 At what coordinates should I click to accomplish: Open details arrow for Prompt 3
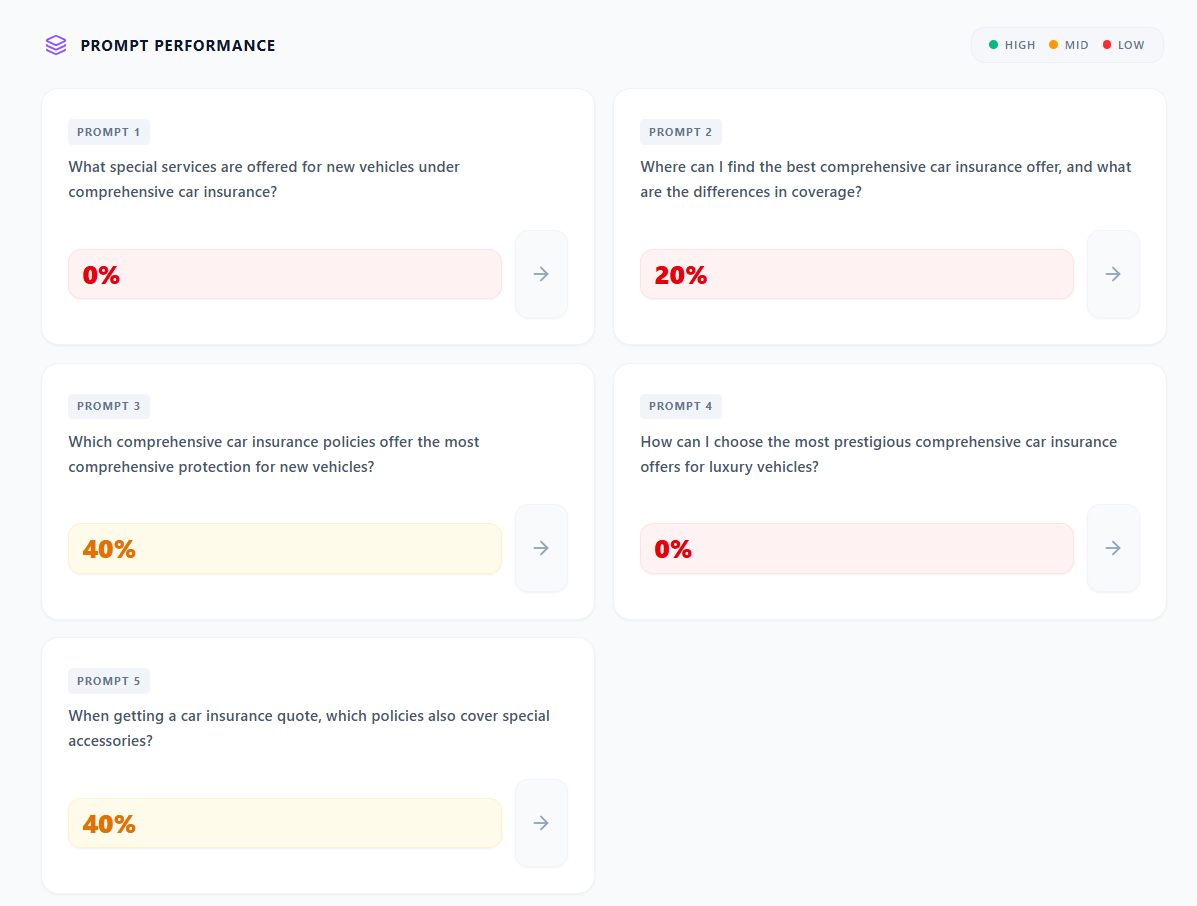pyautogui.click(x=541, y=548)
